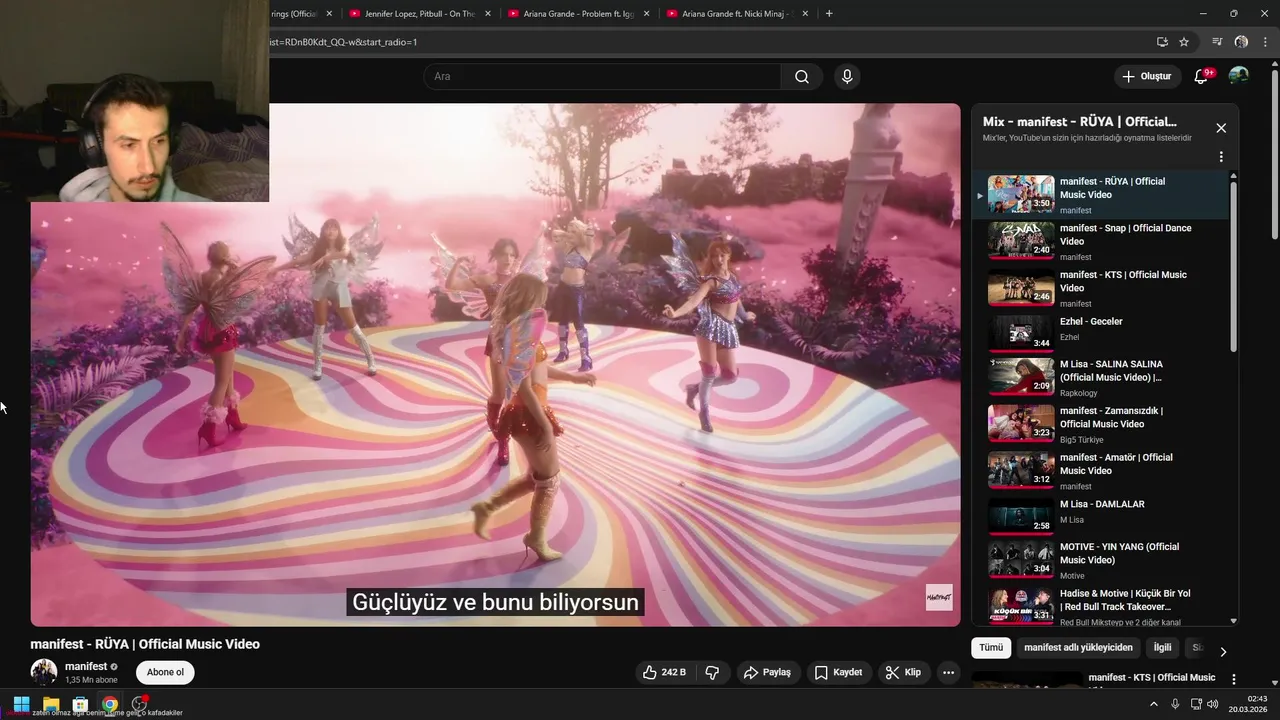The width and height of the screenshot is (1280, 720).
Task: Click the YouTube search magnifier button
Action: click(x=801, y=77)
